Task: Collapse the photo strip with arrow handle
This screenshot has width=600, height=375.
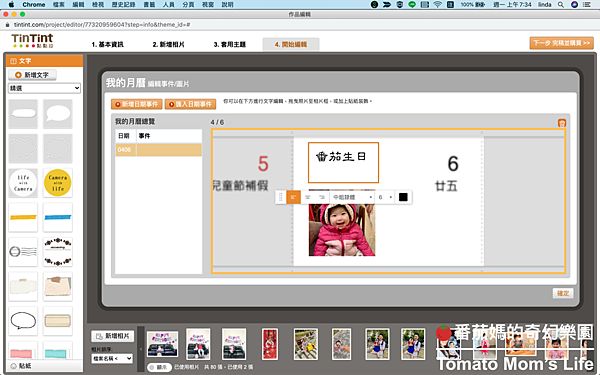Action: click(140, 349)
